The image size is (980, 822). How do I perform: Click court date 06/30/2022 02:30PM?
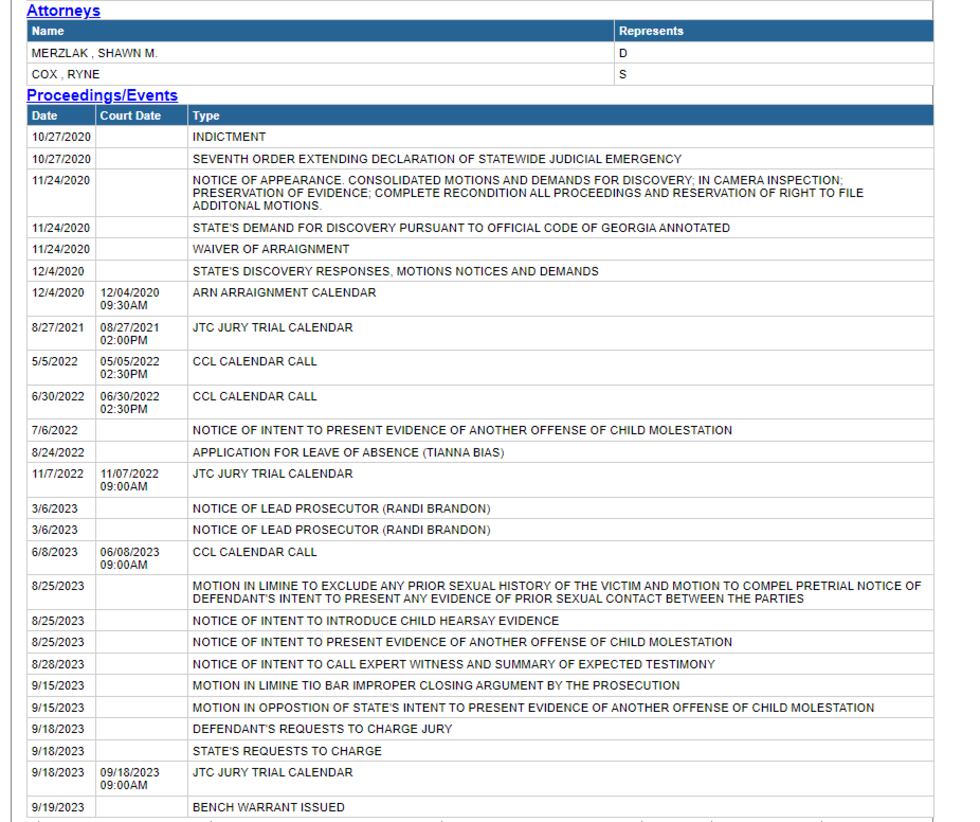(129, 403)
